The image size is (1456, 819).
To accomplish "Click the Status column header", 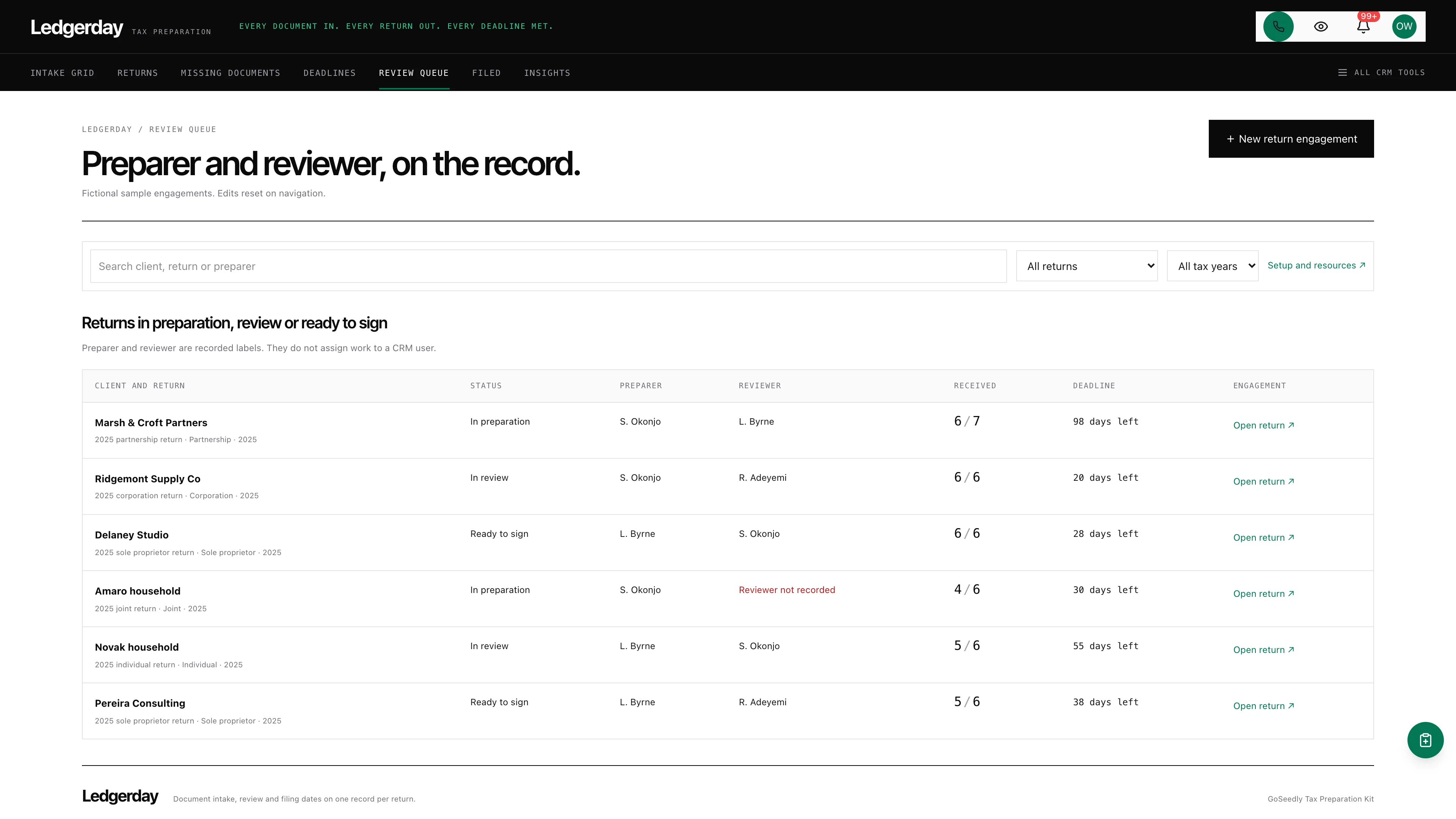I will [485, 386].
